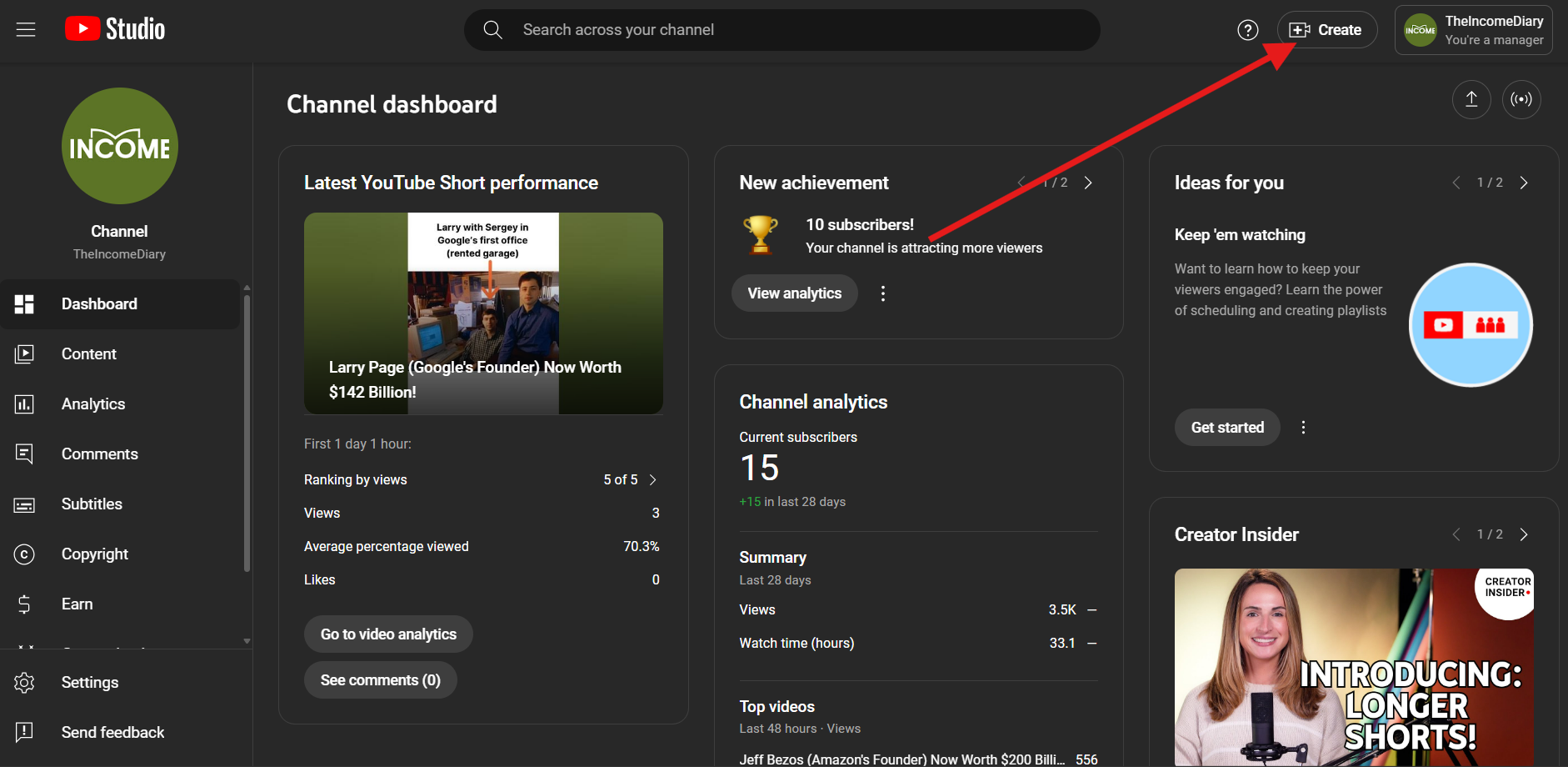This screenshot has height=767, width=1568.
Task: Open the help question mark icon
Action: [x=1247, y=30]
